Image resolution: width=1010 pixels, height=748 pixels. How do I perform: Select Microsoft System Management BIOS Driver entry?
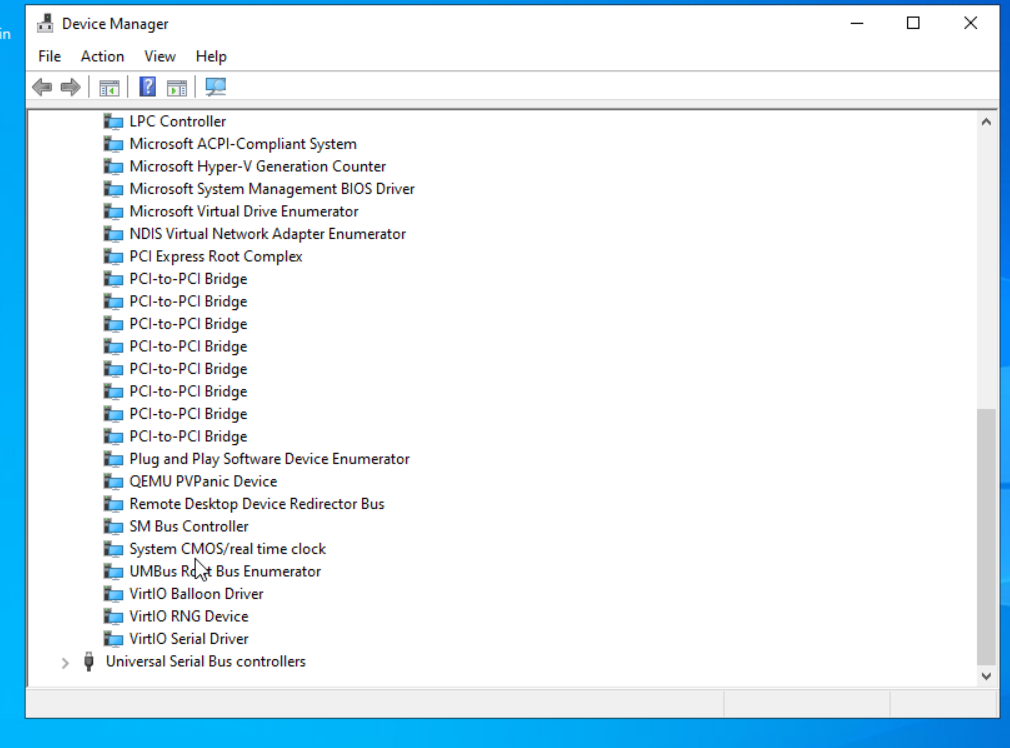click(x=272, y=189)
